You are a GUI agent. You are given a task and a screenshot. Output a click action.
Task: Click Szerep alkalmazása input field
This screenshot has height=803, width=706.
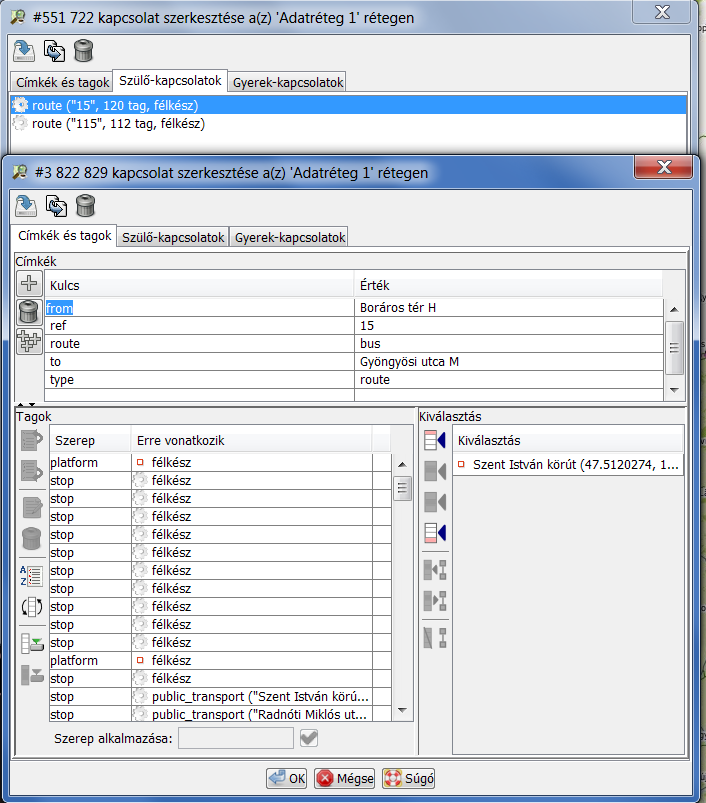click(x=236, y=738)
